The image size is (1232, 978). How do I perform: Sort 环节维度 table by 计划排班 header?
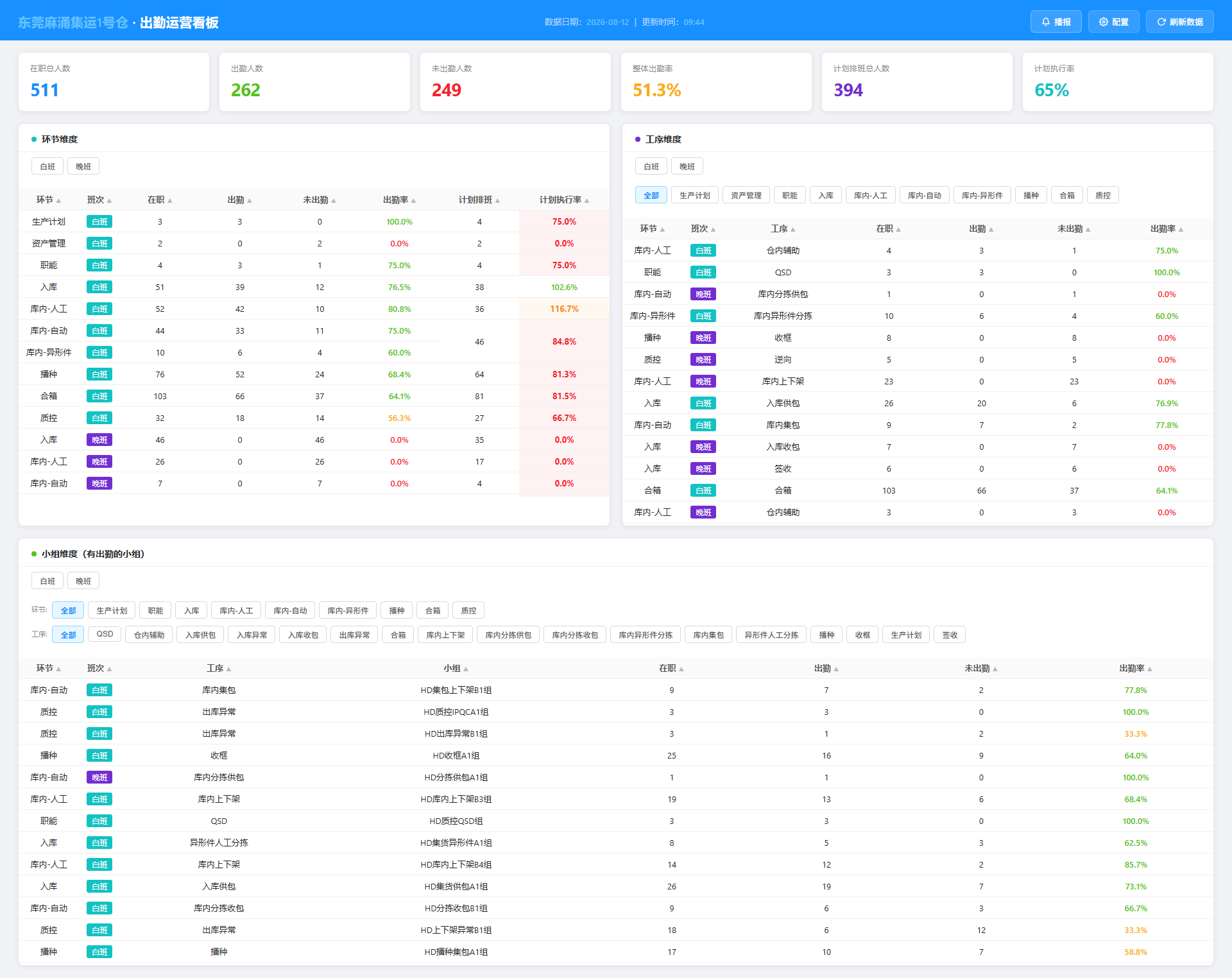coord(479,200)
